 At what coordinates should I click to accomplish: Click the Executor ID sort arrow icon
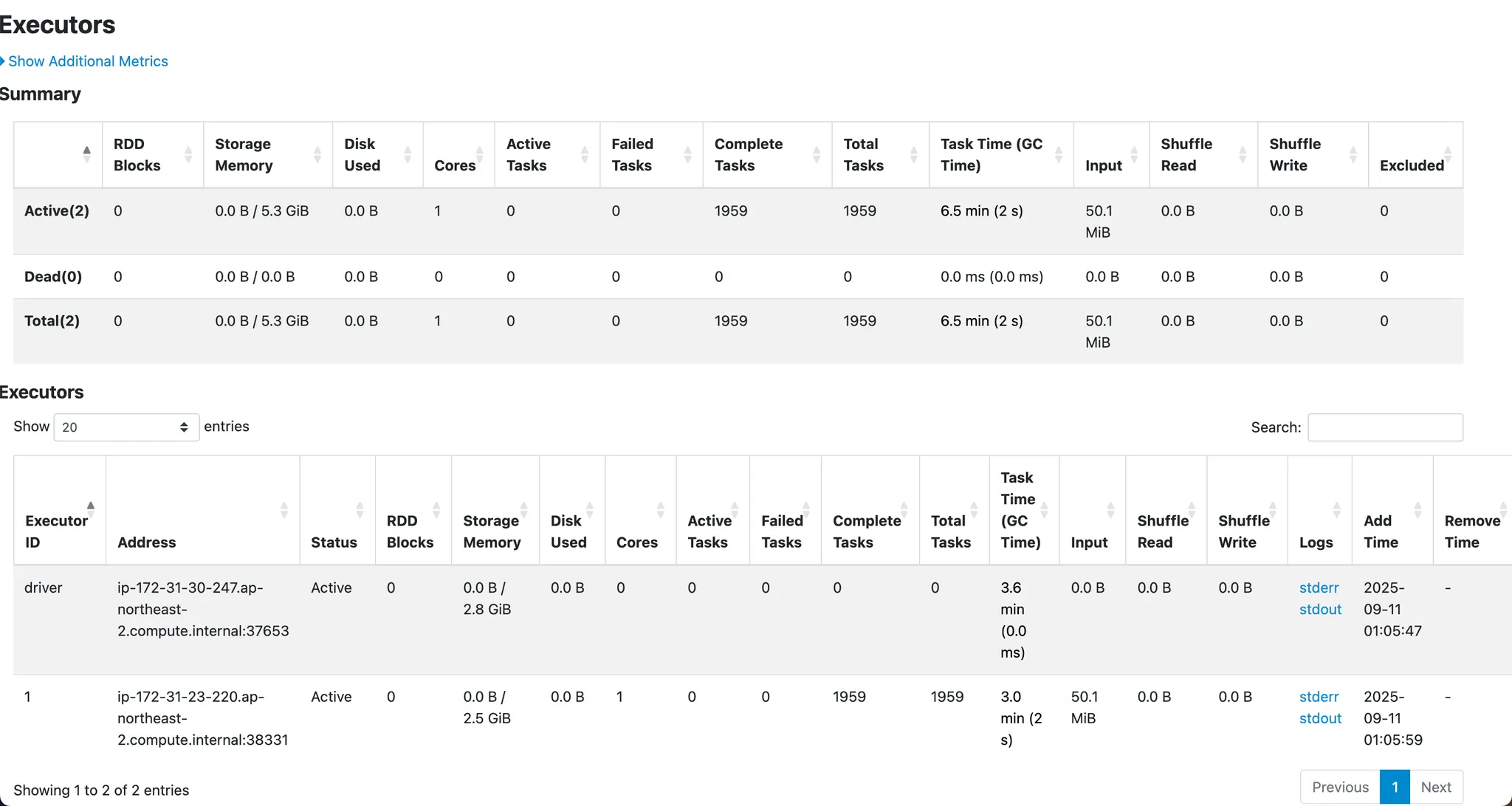(x=91, y=509)
